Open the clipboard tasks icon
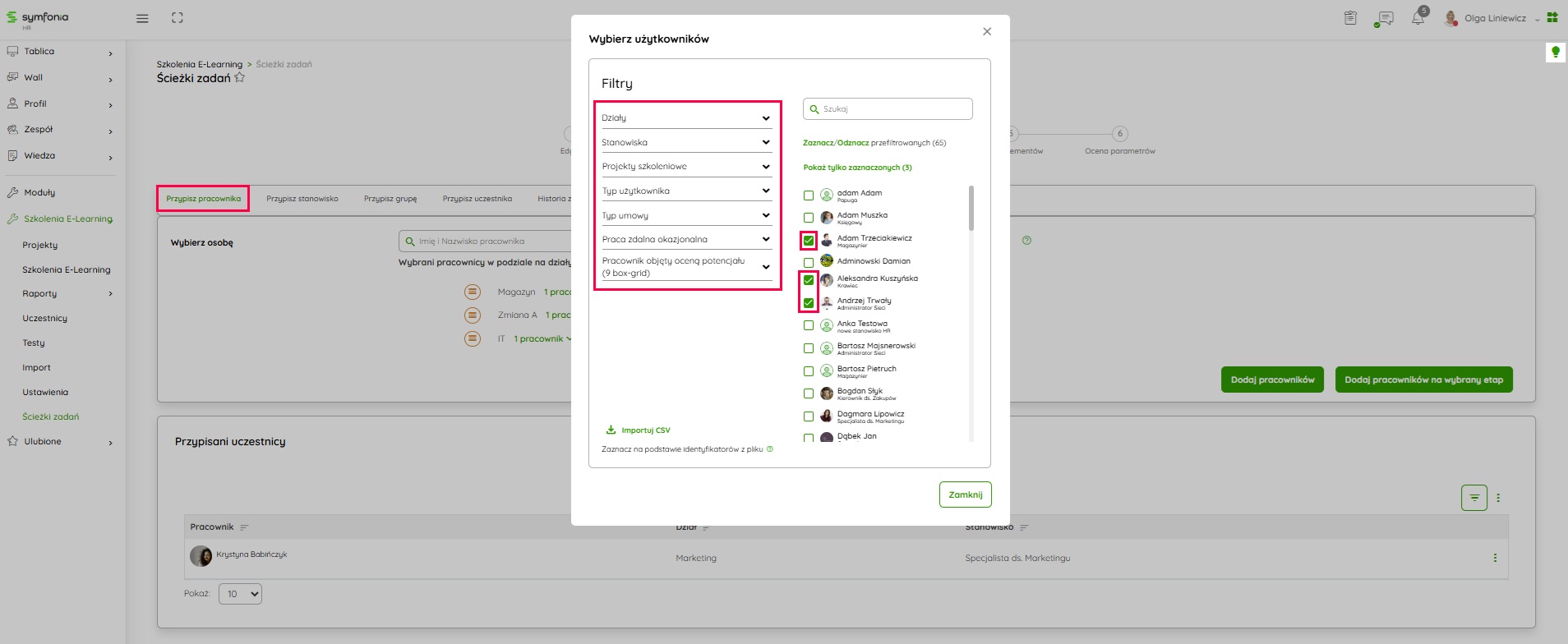 click(x=1350, y=18)
